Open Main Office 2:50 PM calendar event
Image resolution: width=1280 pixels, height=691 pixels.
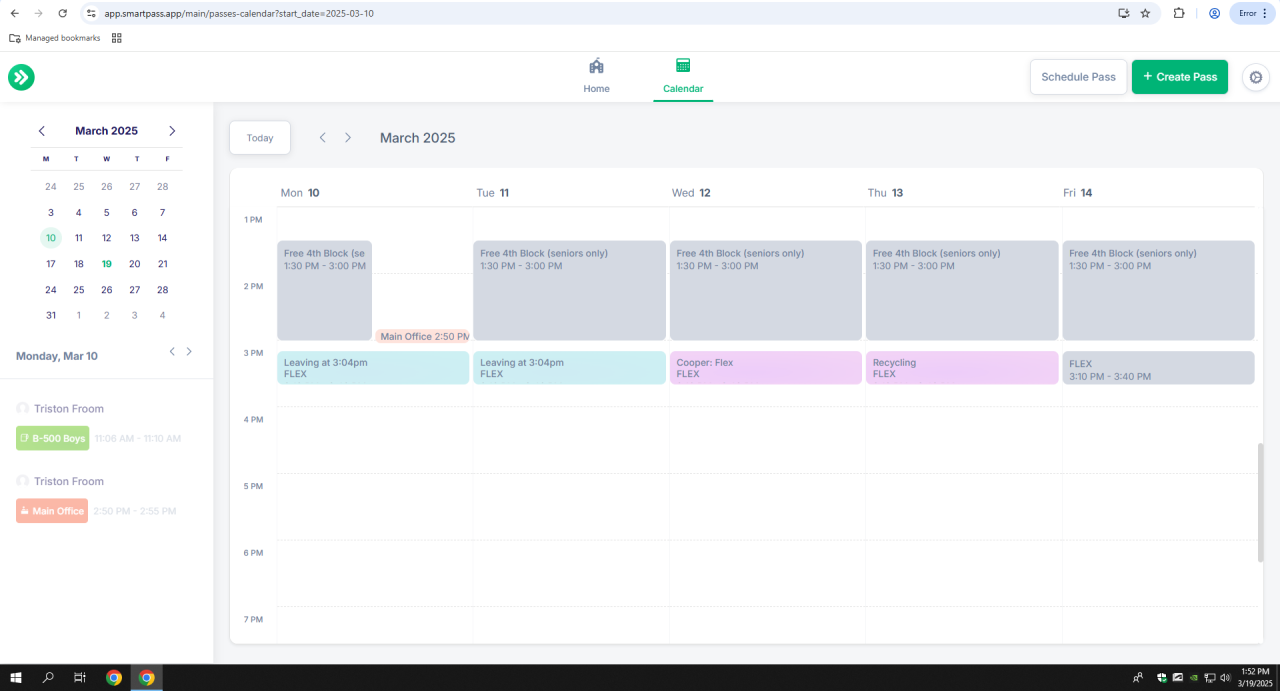[x=422, y=337]
